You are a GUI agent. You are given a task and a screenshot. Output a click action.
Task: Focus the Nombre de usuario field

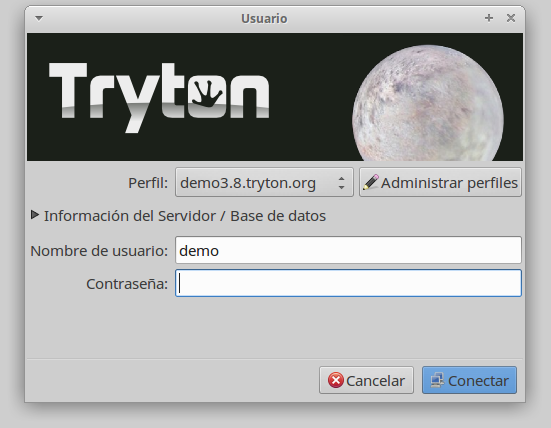pyautogui.click(x=348, y=250)
